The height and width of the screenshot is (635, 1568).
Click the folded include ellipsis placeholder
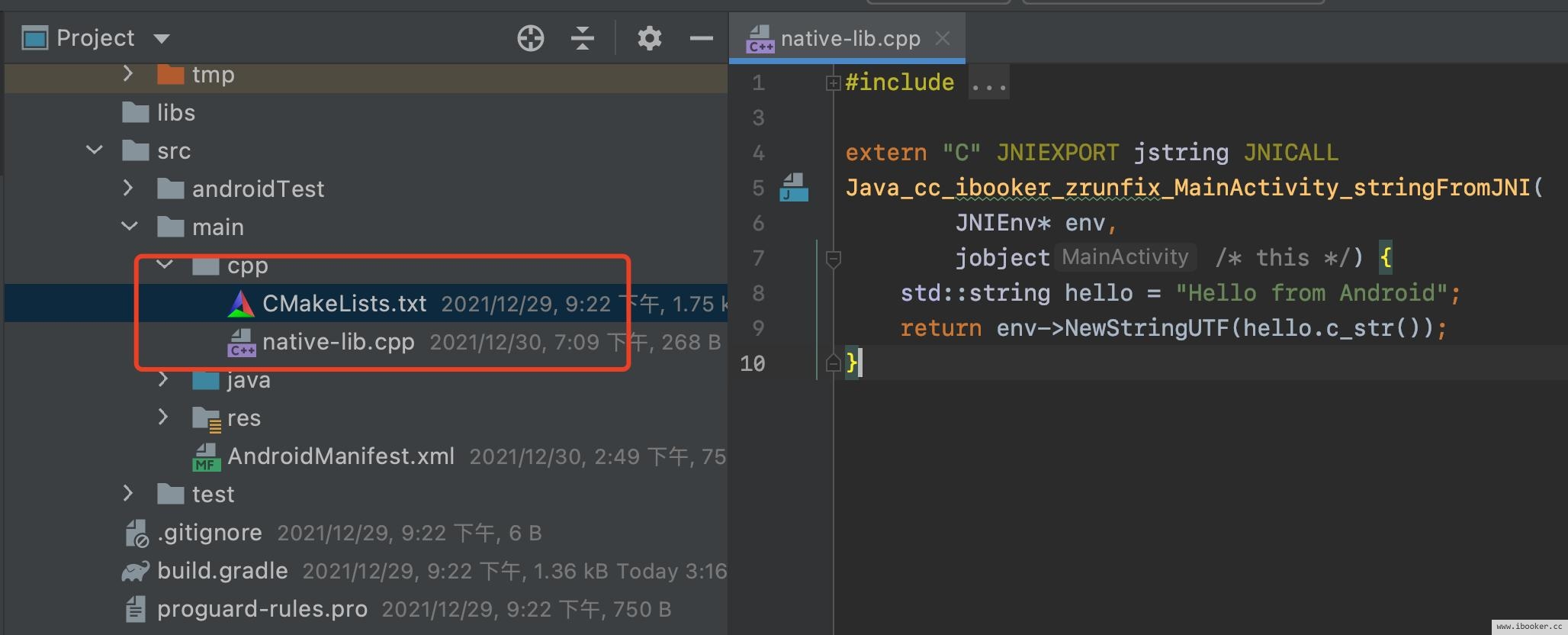(x=989, y=82)
